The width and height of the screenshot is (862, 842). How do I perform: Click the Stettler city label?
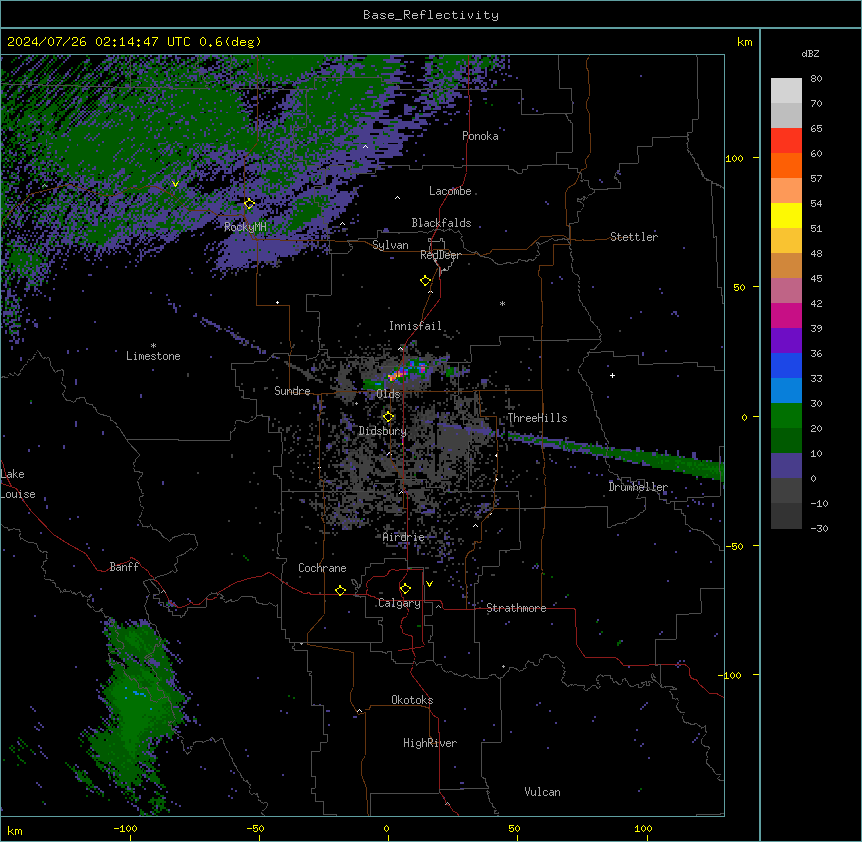(x=634, y=237)
